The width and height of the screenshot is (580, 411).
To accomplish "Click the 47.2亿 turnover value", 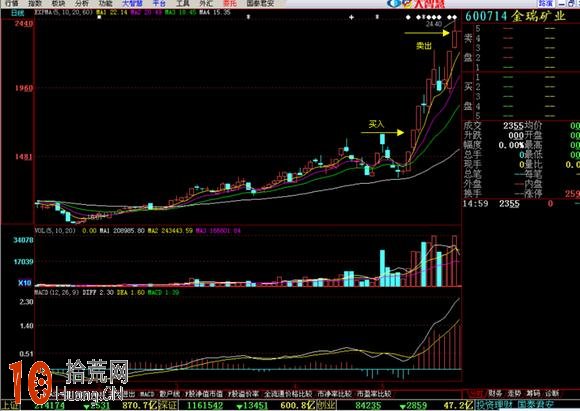I will (458, 406).
